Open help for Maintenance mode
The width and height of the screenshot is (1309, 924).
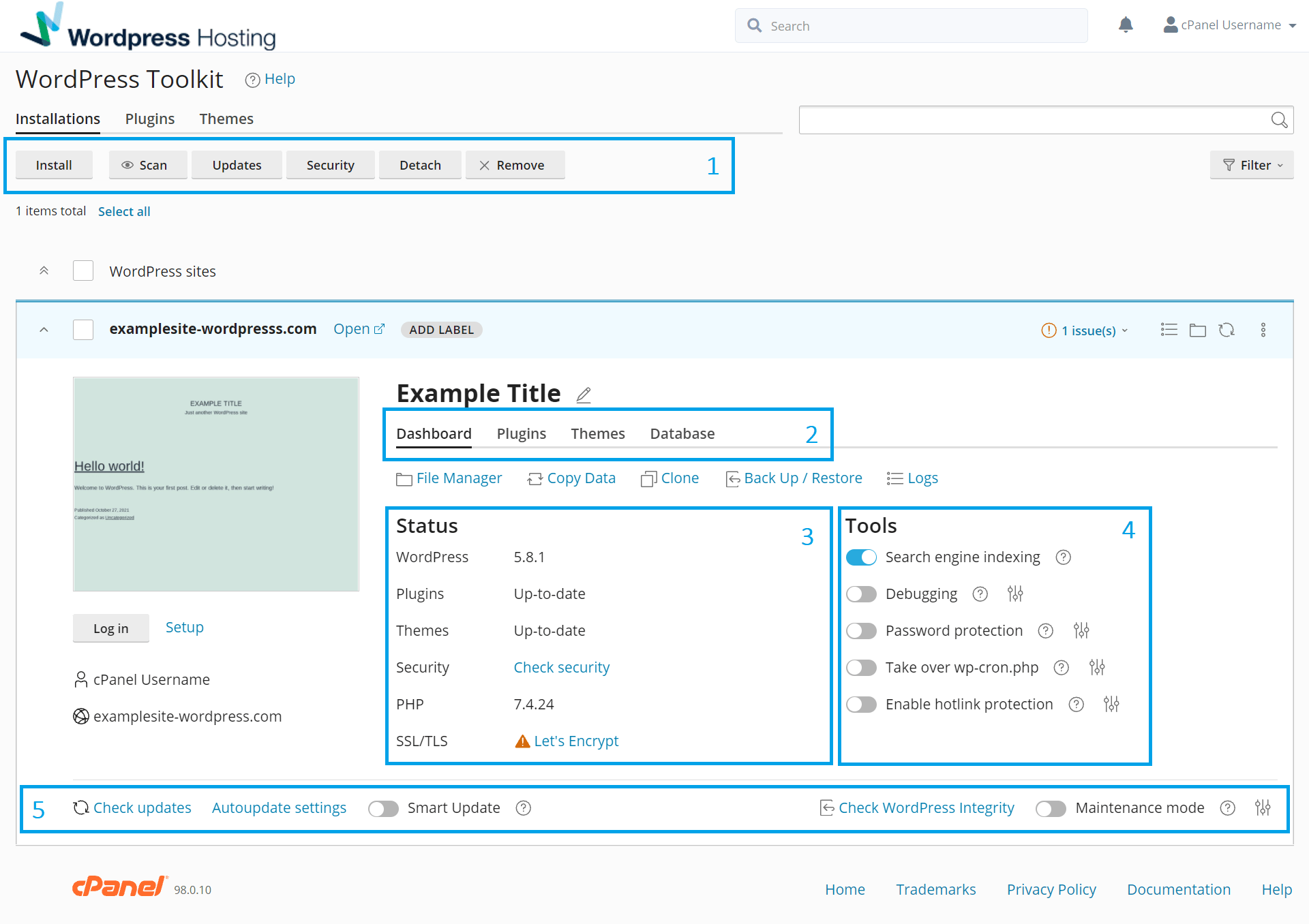[x=1228, y=808]
